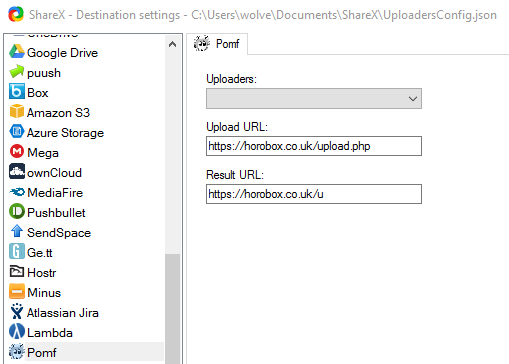Select Azure Storage entry
The image size is (509, 364).
point(65,133)
